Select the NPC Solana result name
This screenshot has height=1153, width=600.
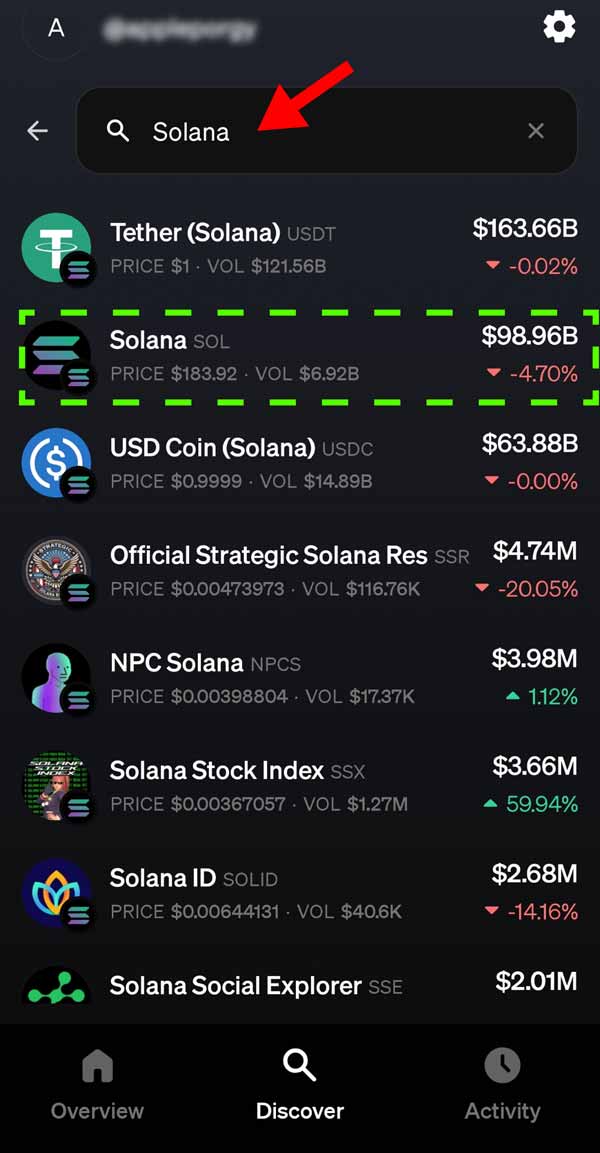coord(177,663)
